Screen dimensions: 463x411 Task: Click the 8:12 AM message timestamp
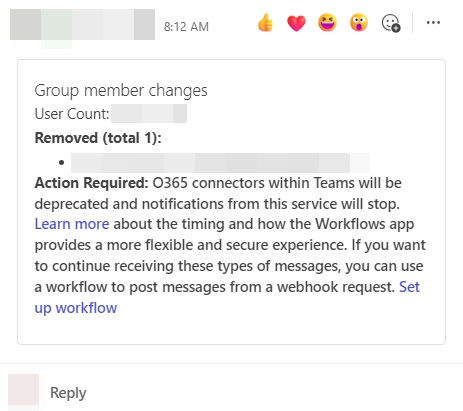click(186, 27)
